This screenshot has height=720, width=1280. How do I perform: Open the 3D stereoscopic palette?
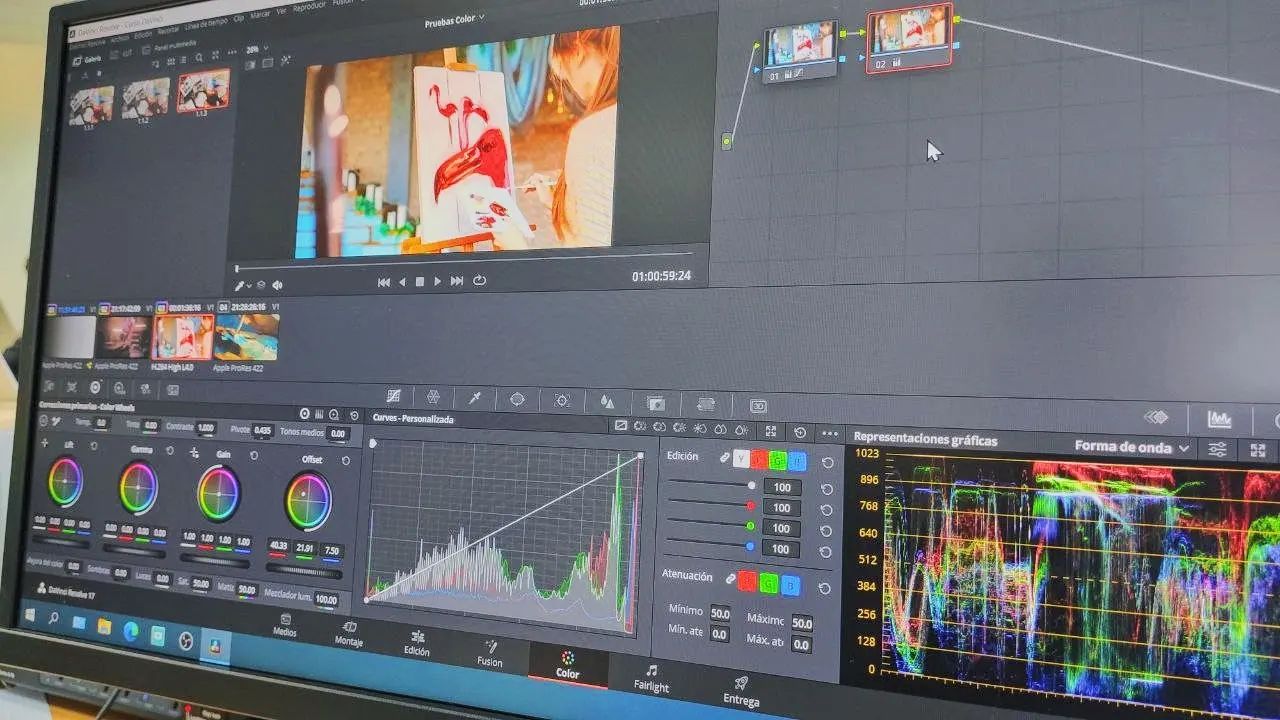758,406
